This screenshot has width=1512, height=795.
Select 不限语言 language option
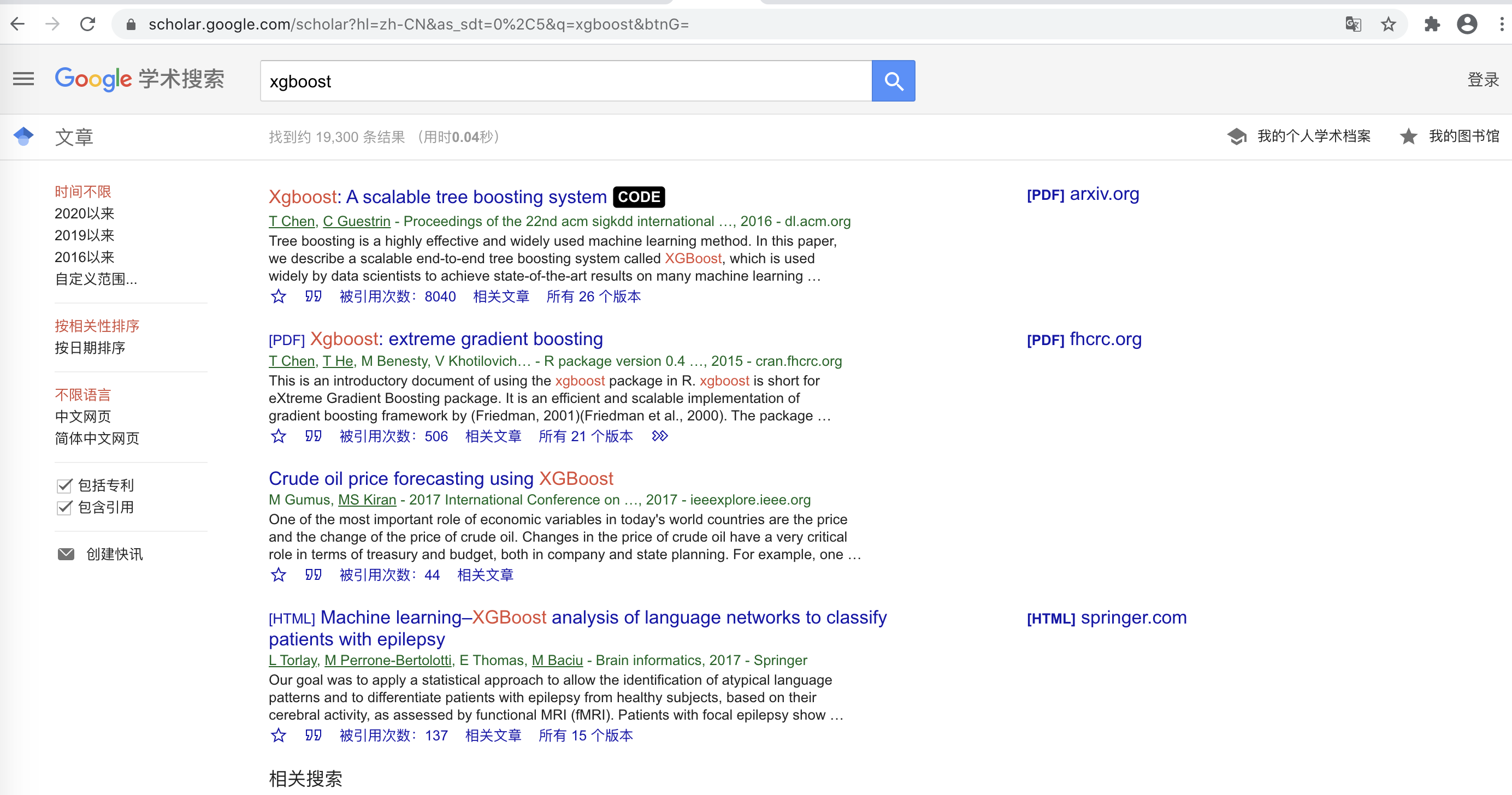(83, 395)
